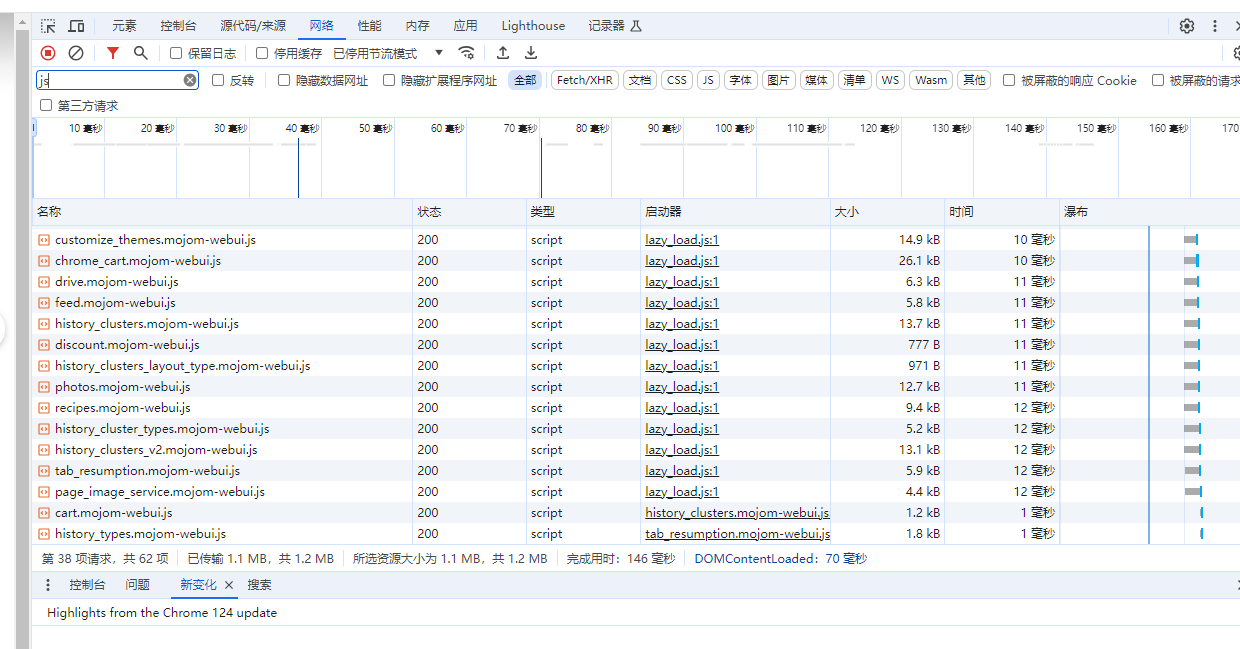The height and width of the screenshot is (649, 1240).
Task: Check 隐藏数据网址 option
Action: [x=284, y=80]
